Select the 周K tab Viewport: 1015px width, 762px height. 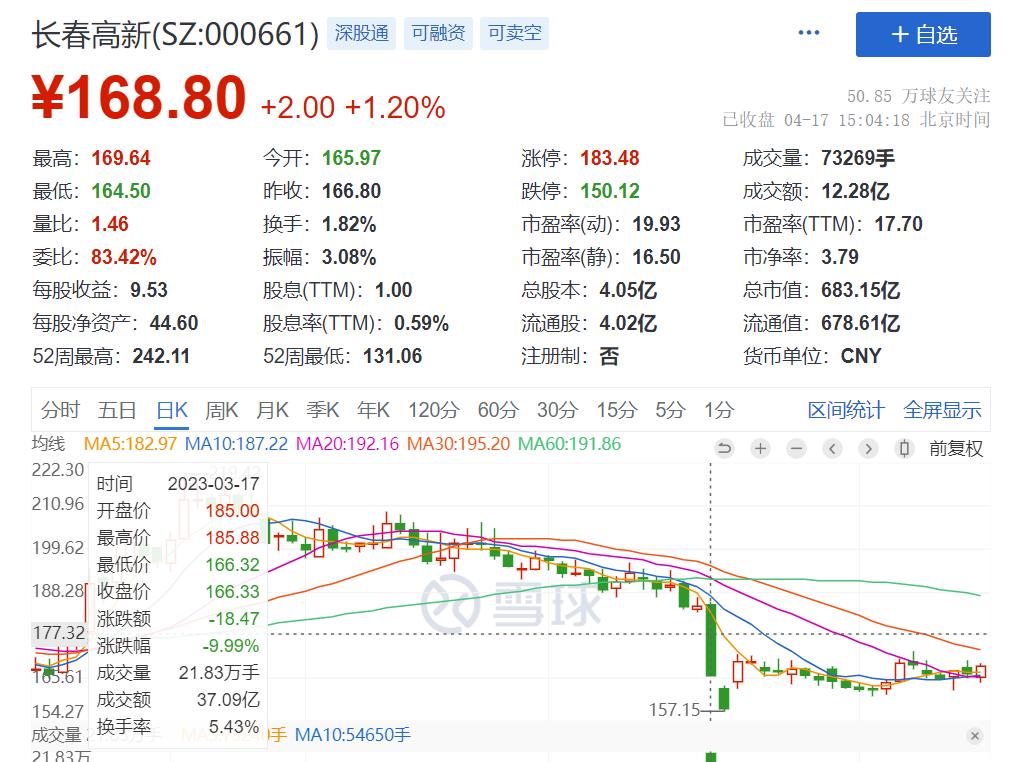[x=221, y=410]
